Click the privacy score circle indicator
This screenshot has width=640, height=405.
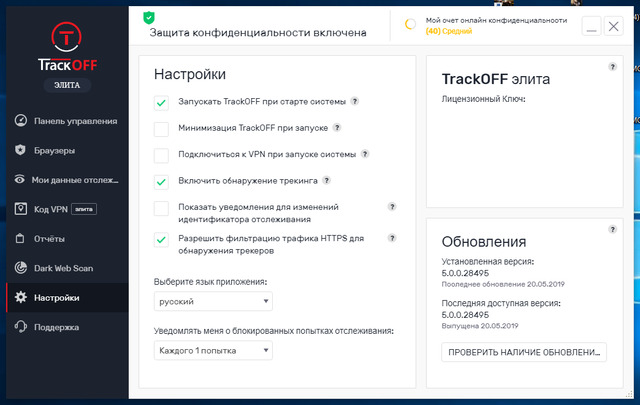[410, 24]
